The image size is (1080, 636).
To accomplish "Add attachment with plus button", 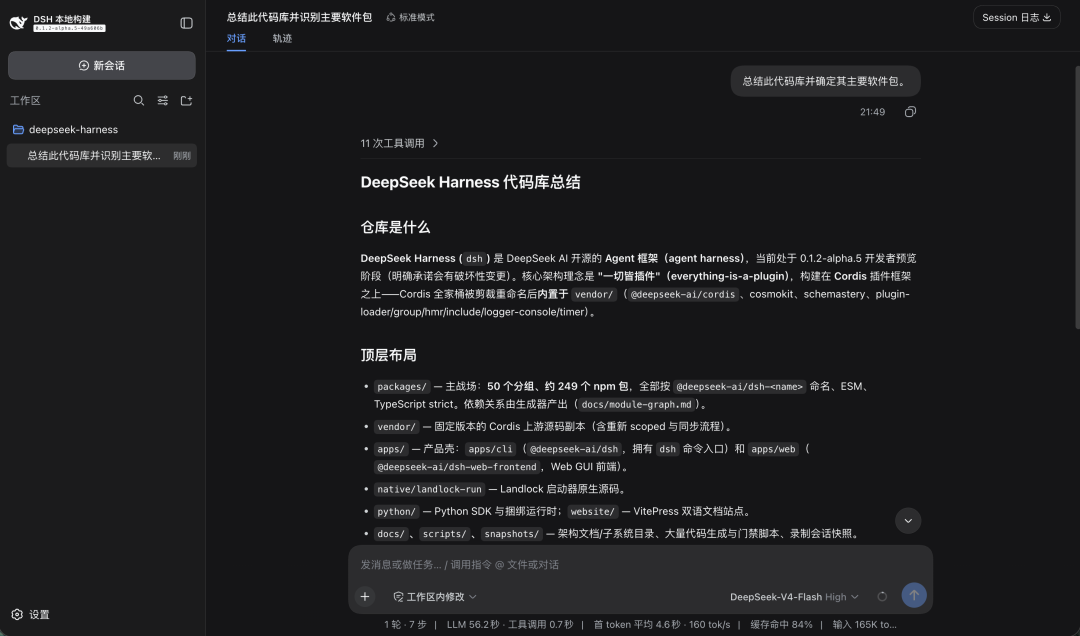I will 365,597.
